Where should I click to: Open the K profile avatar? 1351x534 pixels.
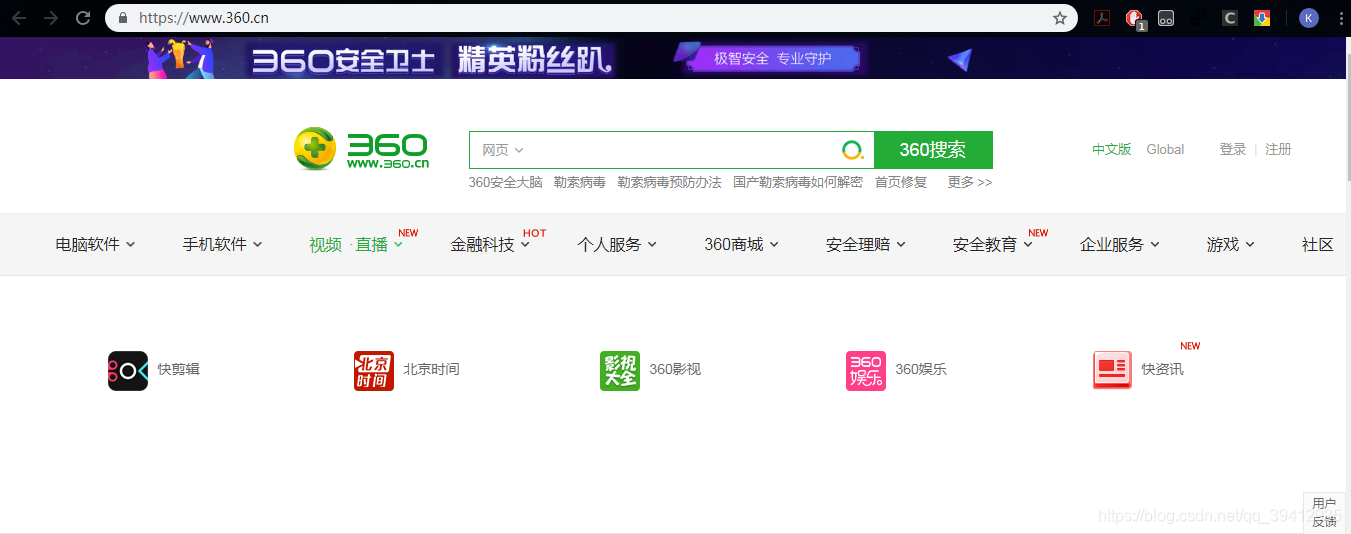pos(1309,18)
